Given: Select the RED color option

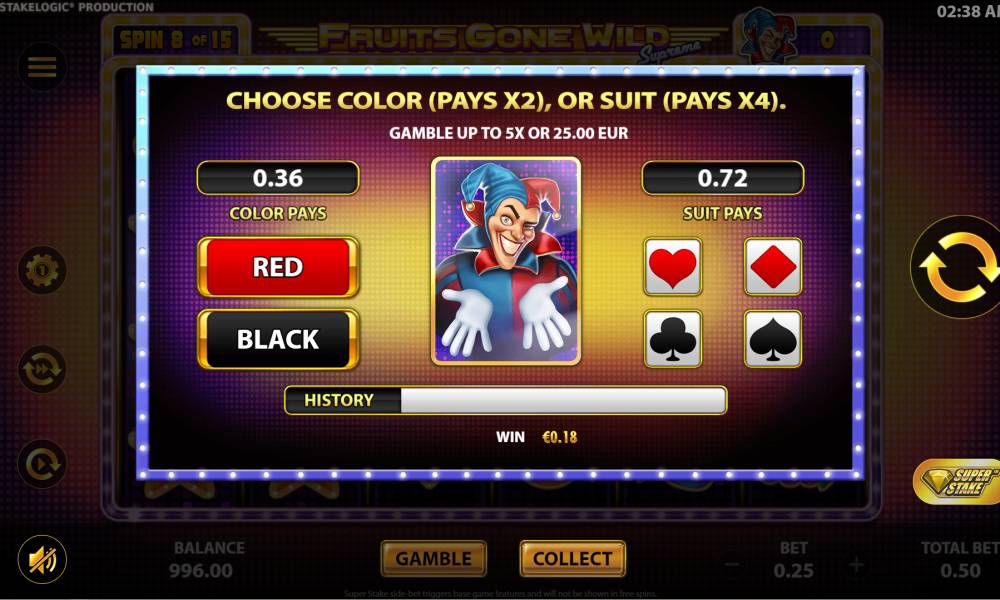Looking at the screenshot, I should [278, 267].
